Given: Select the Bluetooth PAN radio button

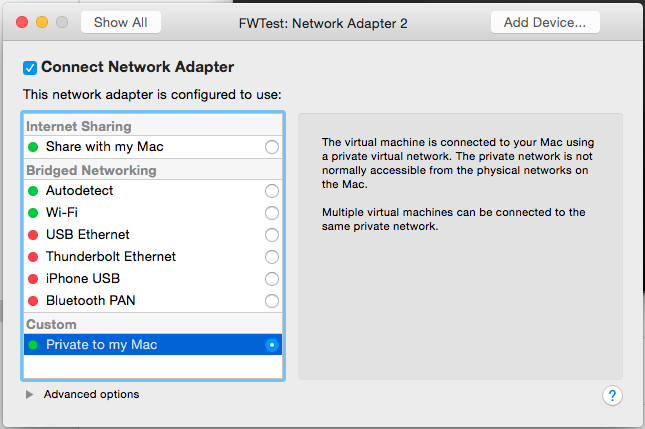Looking at the screenshot, I should [271, 301].
